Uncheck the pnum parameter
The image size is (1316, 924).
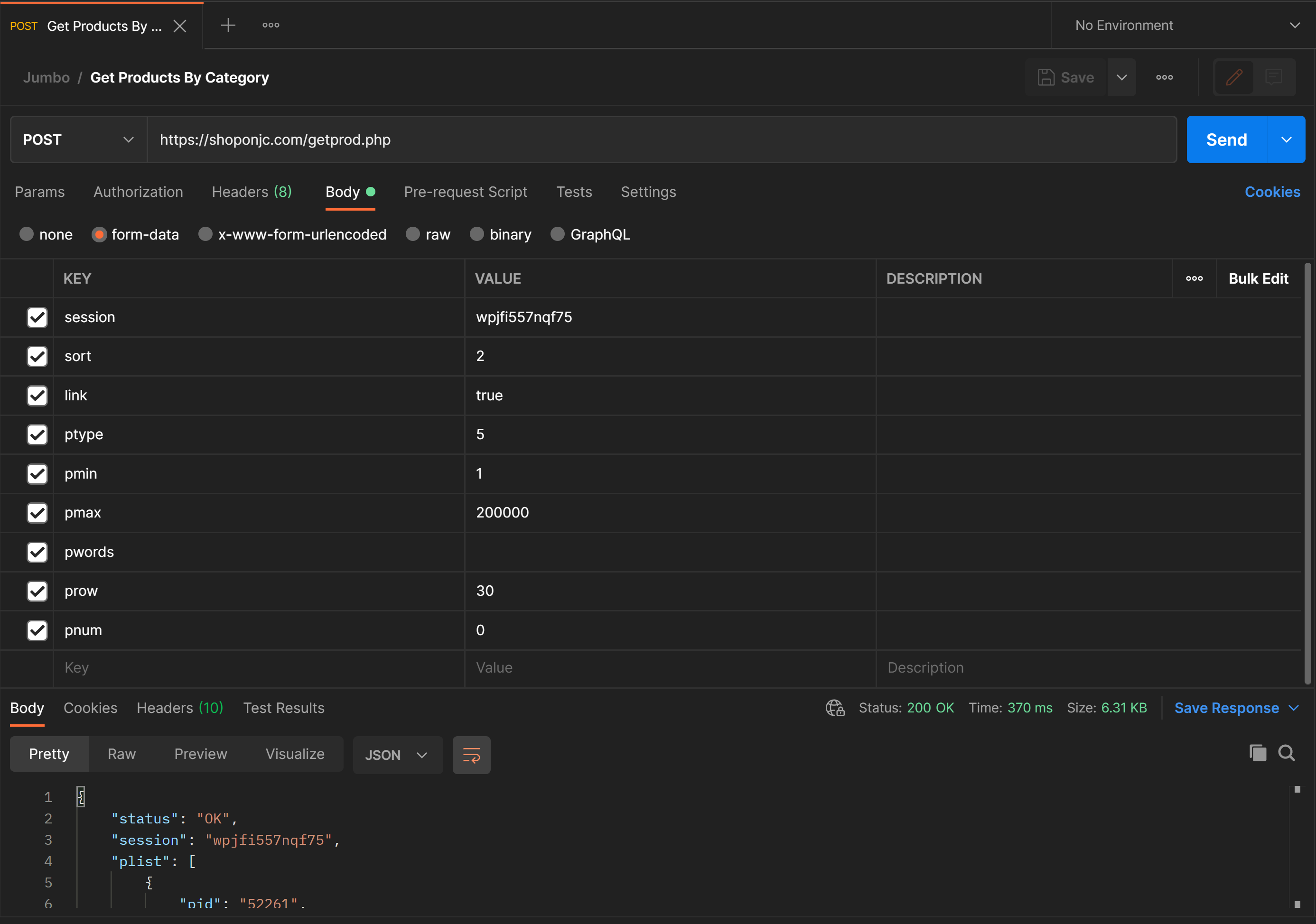(x=37, y=630)
